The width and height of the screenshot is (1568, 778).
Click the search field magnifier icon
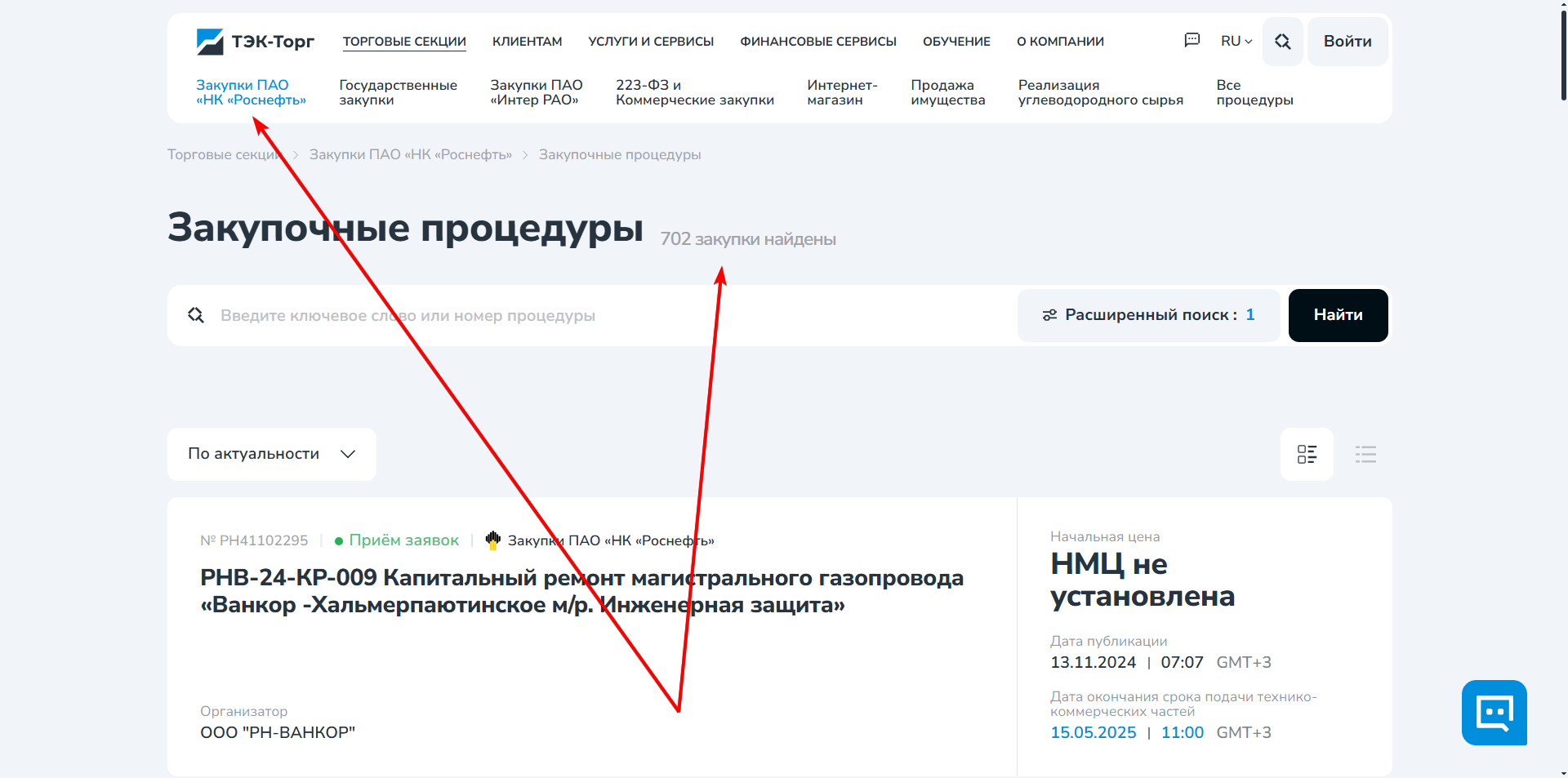click(196, 315)
